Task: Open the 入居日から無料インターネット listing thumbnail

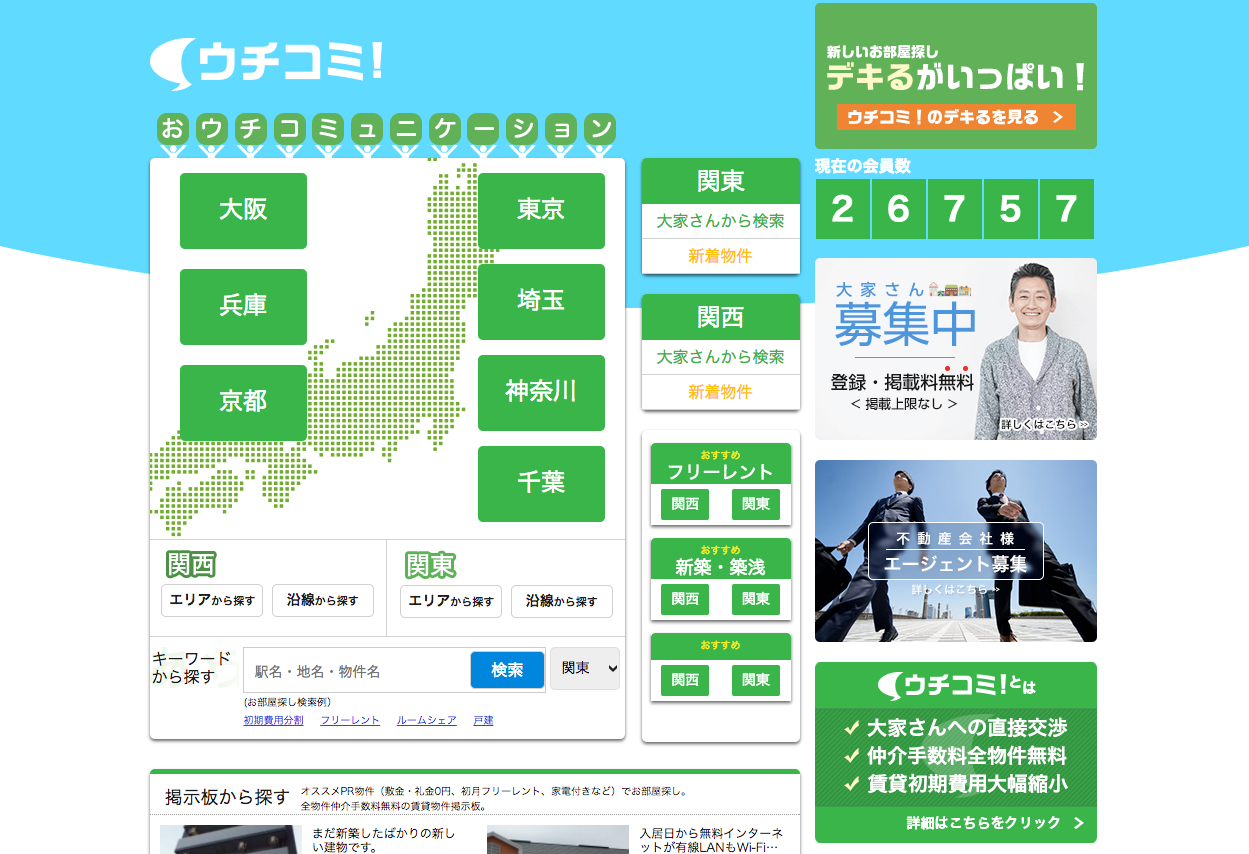Action: 558,839
